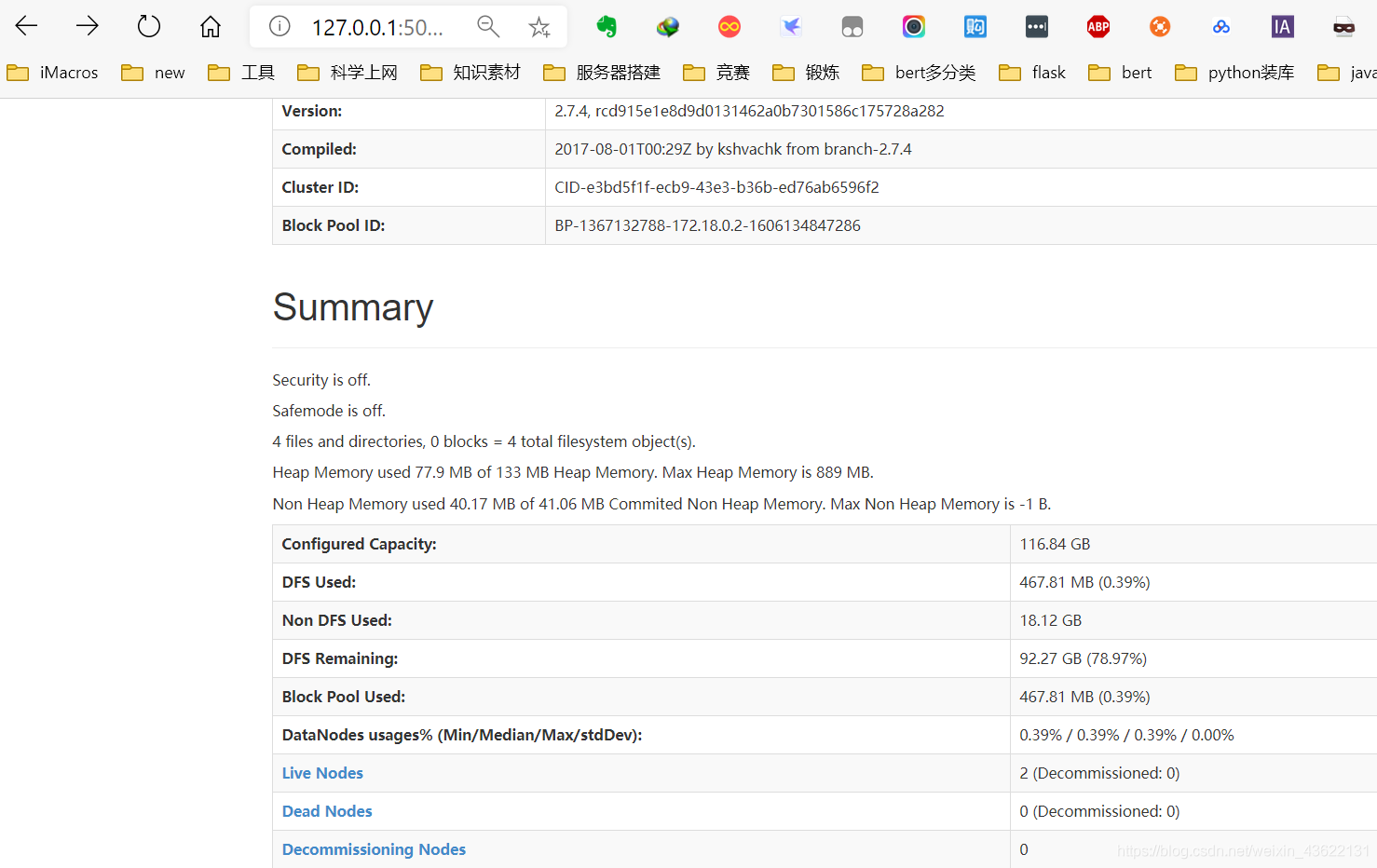The width and height of the screenshot is (1377, 868).
Task: Click the 'Non Heap Memory used 40.17 MB' line
Action: 661,504
